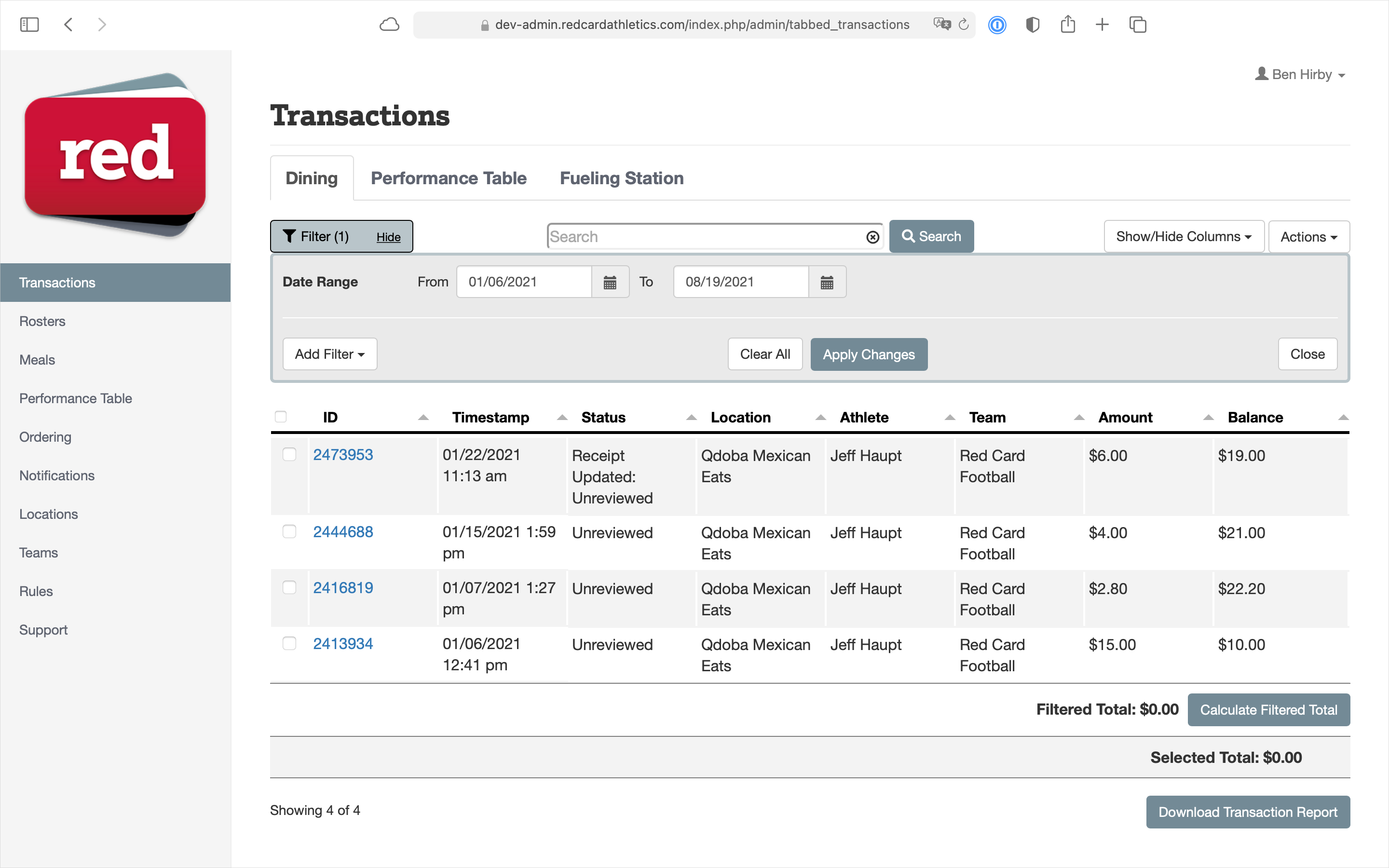Viewport: 1389px width, 868px height.
Task: Sort by Location column arrow
Action: click(821, 418)
